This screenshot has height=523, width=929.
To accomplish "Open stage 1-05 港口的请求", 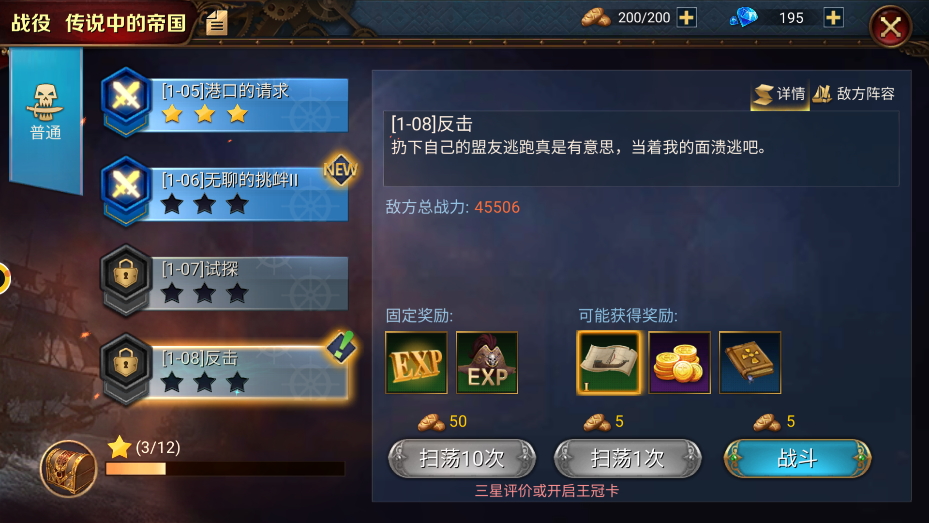I will click(225, 102).
